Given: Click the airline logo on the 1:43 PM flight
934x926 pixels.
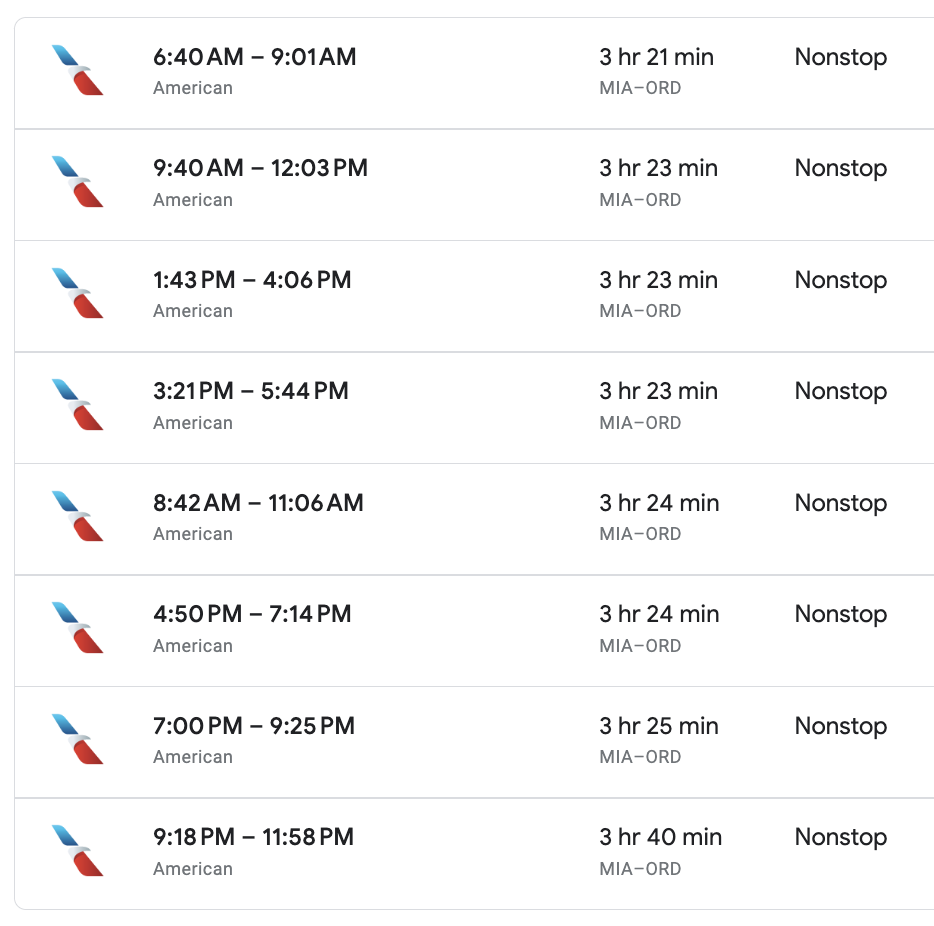Looking at the screenshot, I should pos(77,293).
